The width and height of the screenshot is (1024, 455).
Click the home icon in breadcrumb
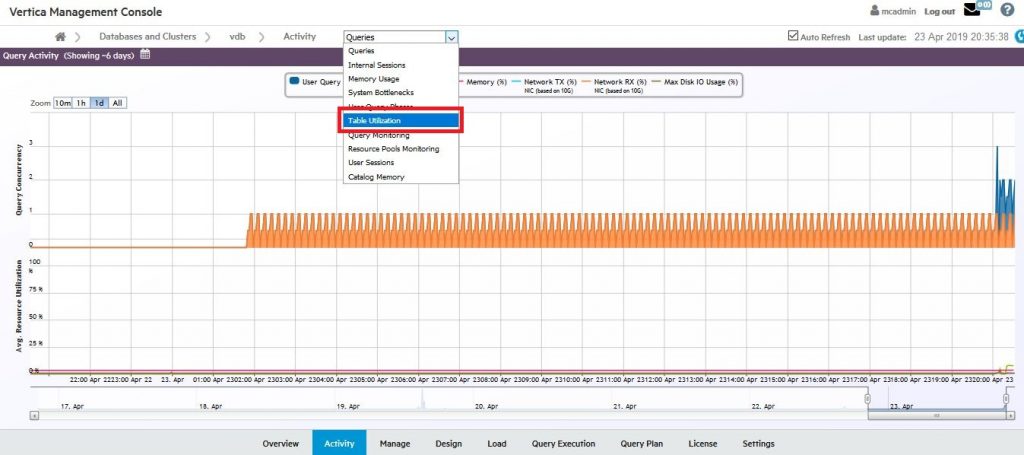pos(60,37)
